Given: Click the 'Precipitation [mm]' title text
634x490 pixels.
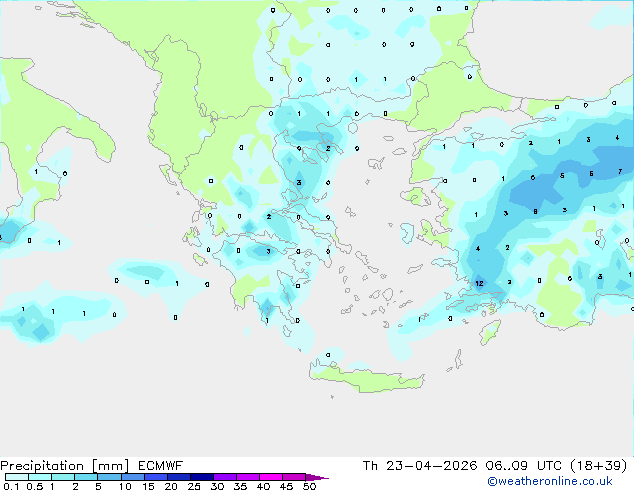Looking at the screenshot, I should (65, 466).
